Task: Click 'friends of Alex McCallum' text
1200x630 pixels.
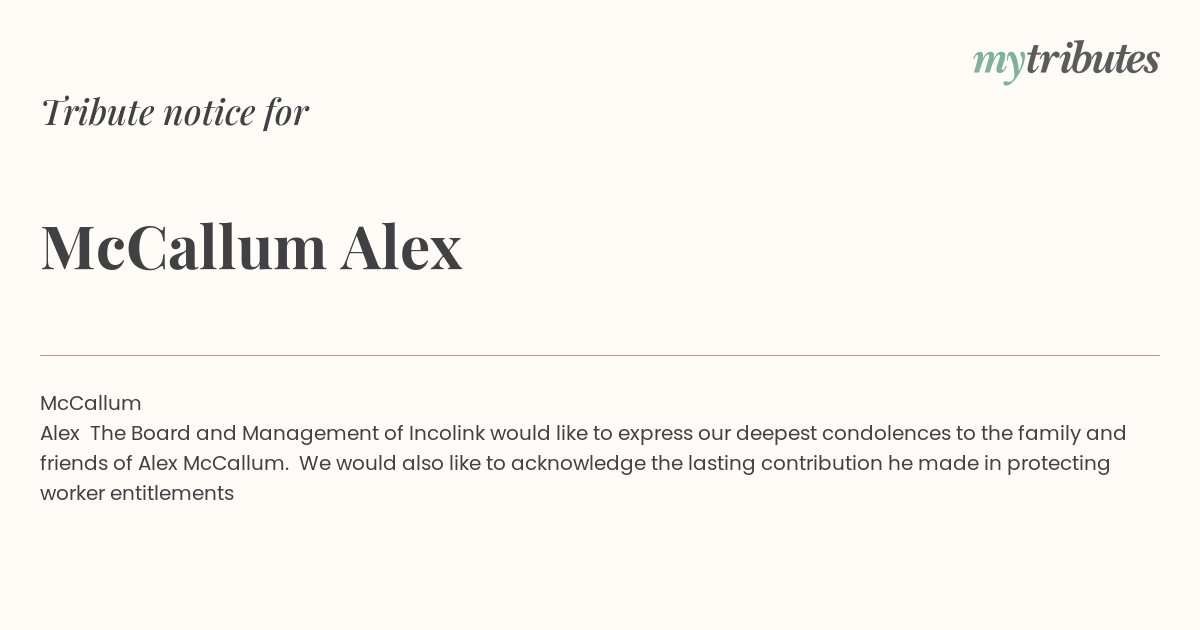Action: (164, 463)
